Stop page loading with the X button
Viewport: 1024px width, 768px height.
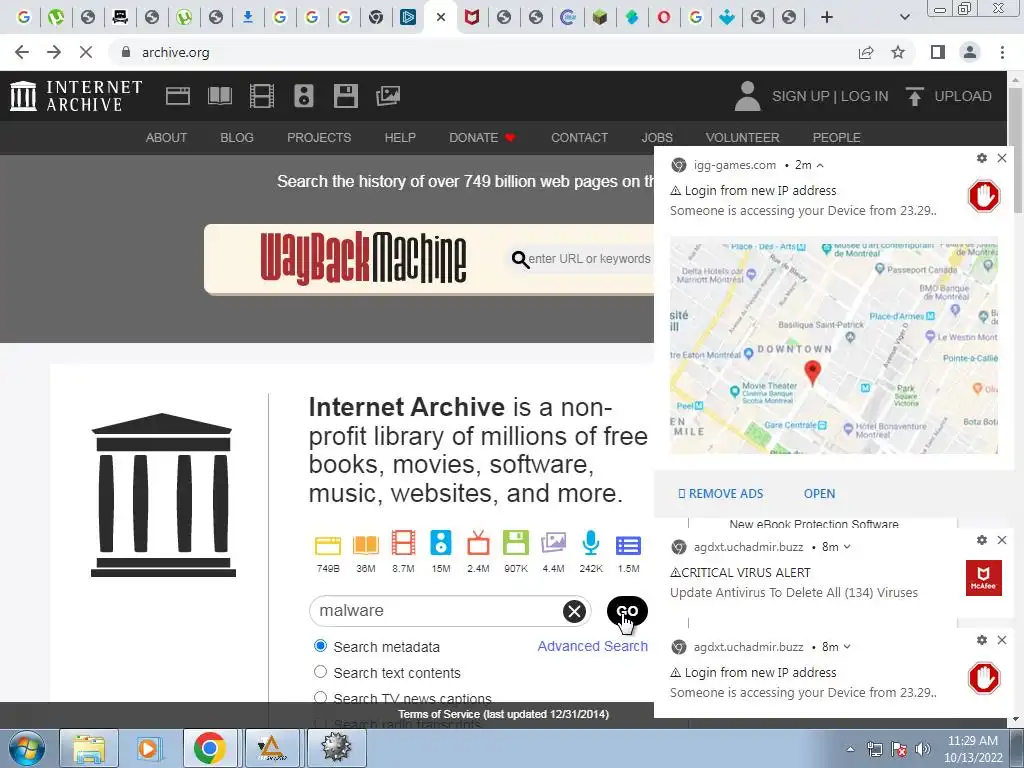(x=86, y=52)
